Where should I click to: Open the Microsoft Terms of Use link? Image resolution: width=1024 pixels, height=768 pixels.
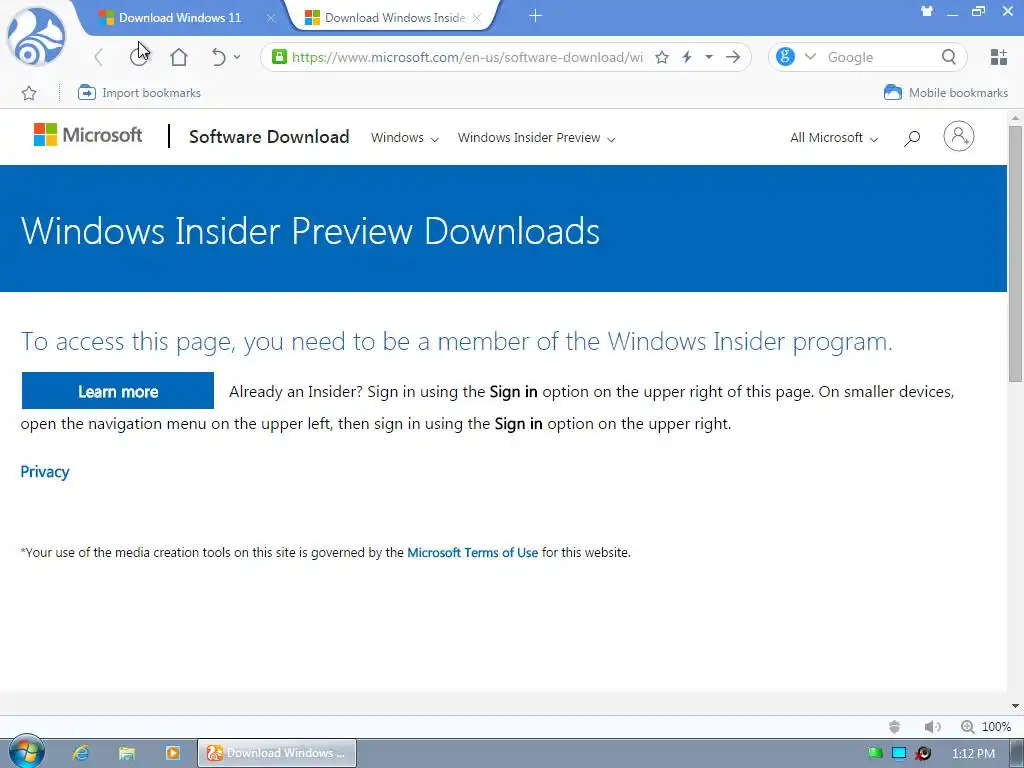pyautogui.click(x=472, y=552)
